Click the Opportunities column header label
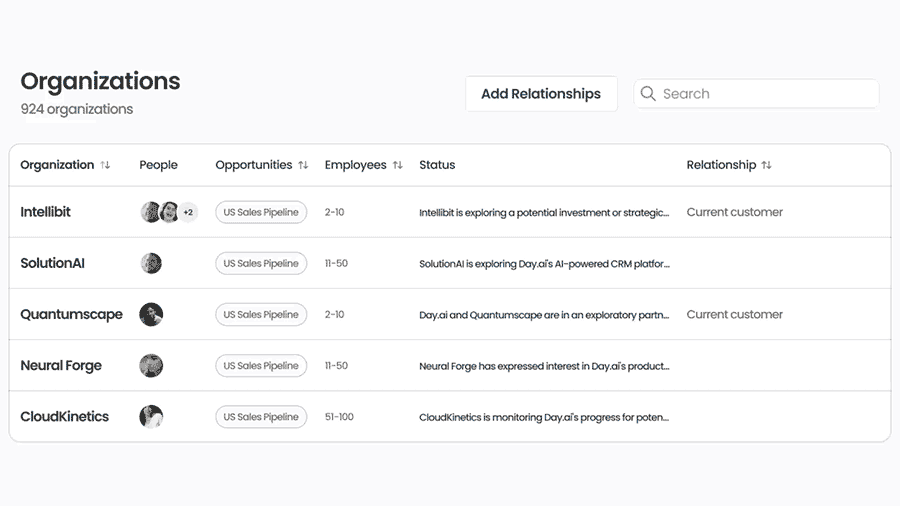900x506 pixels. pyautogui.click(x=254, y=165)
